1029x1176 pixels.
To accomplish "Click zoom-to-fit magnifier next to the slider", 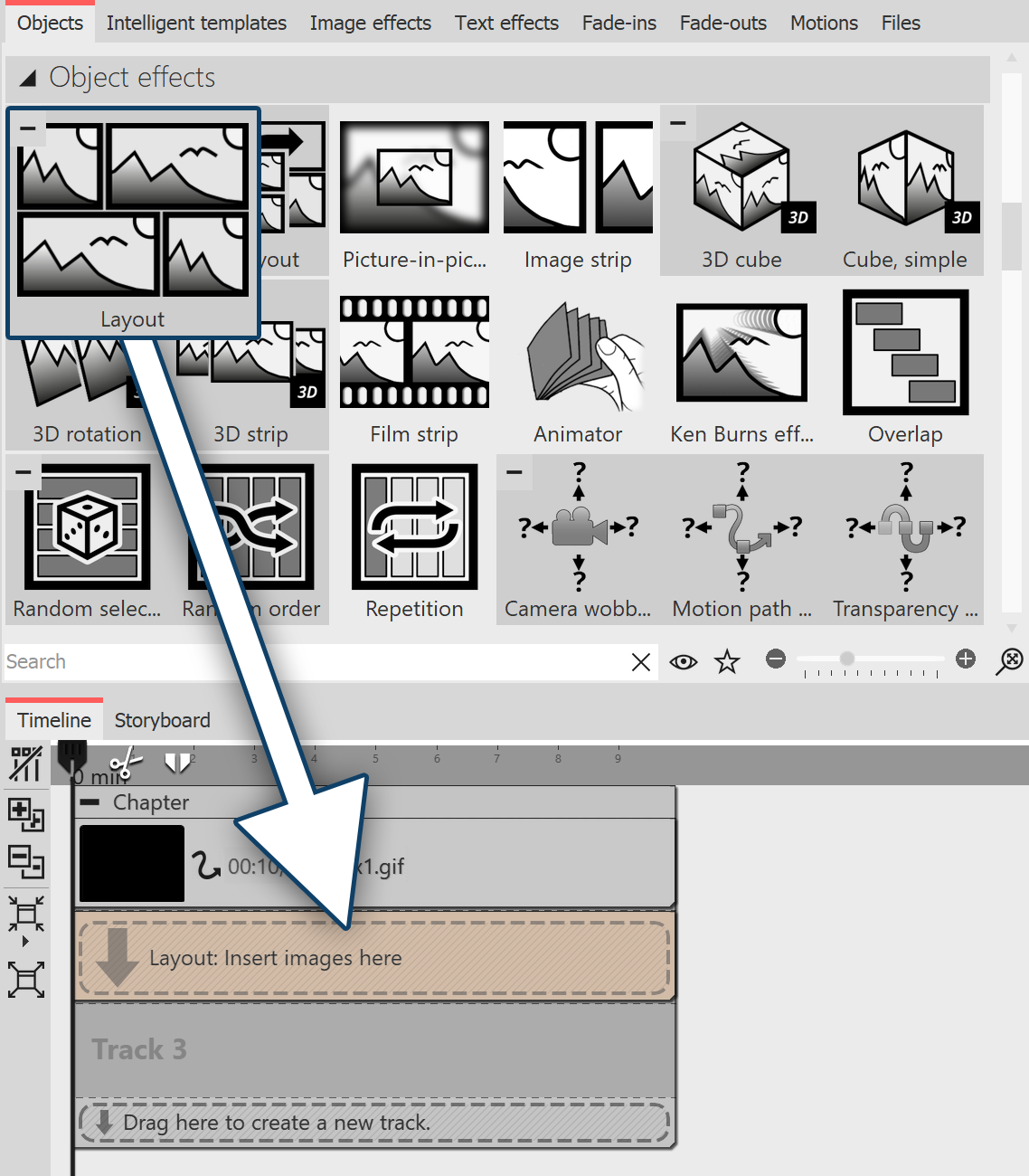I will (1010, 661).
